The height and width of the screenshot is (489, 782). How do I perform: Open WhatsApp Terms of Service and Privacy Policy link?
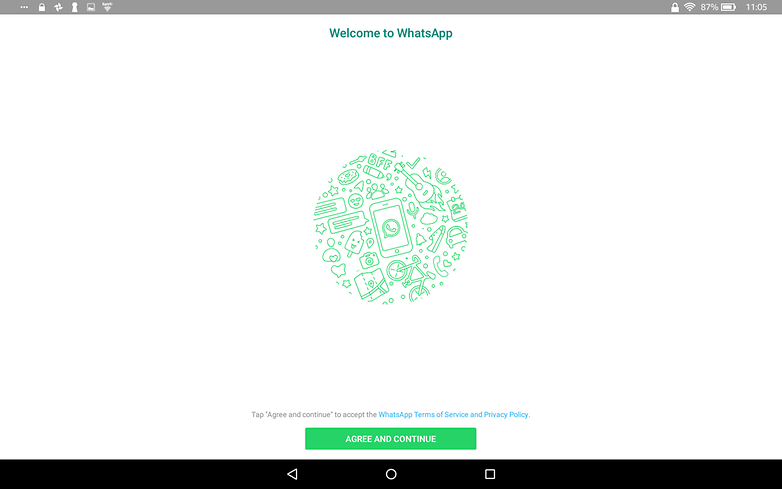453,414
